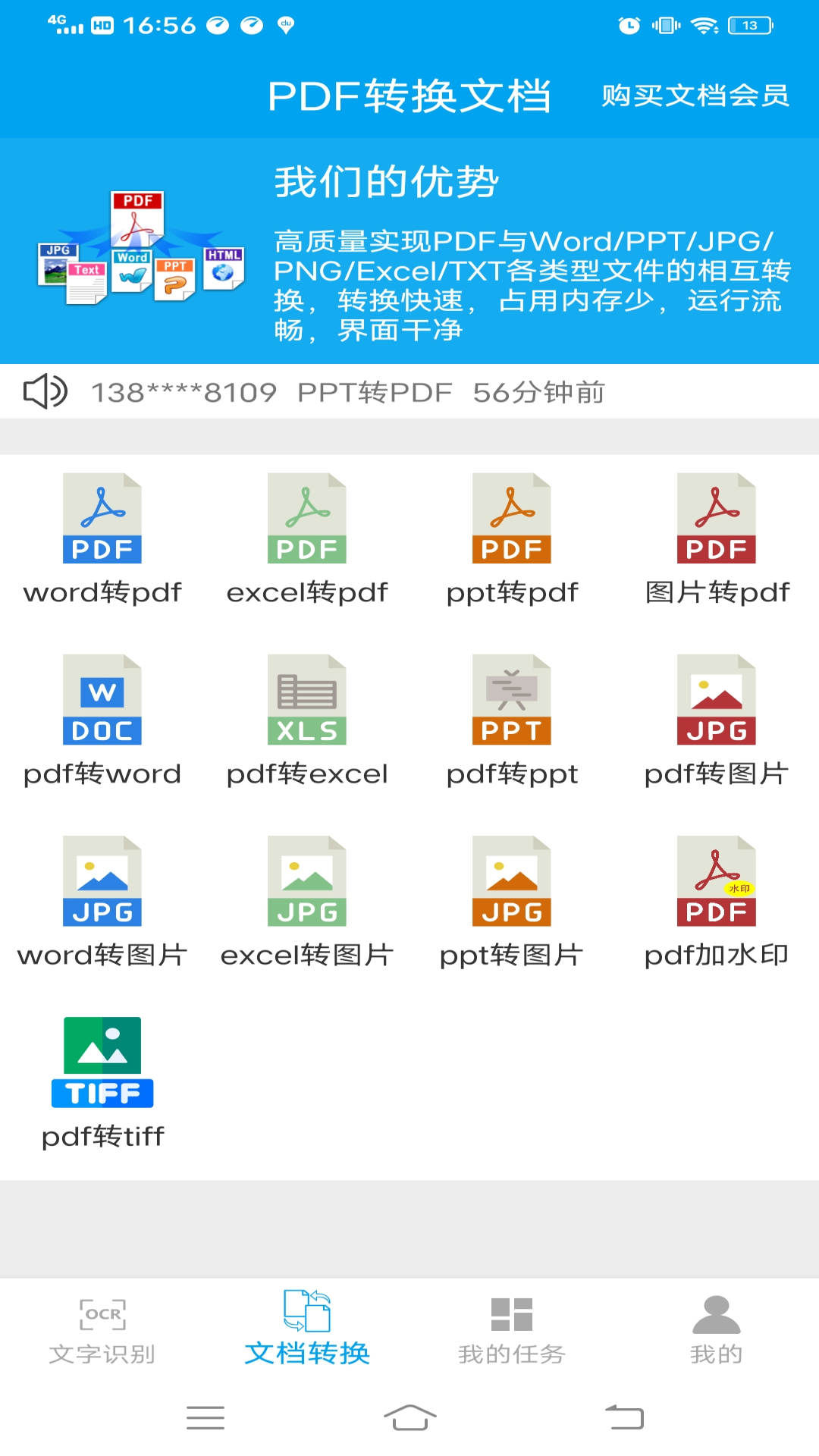Tap the 购买文档会员 membership link
Image resolution: width=819 pixels, height=1456 pixels.
click(x=695, y=96)
